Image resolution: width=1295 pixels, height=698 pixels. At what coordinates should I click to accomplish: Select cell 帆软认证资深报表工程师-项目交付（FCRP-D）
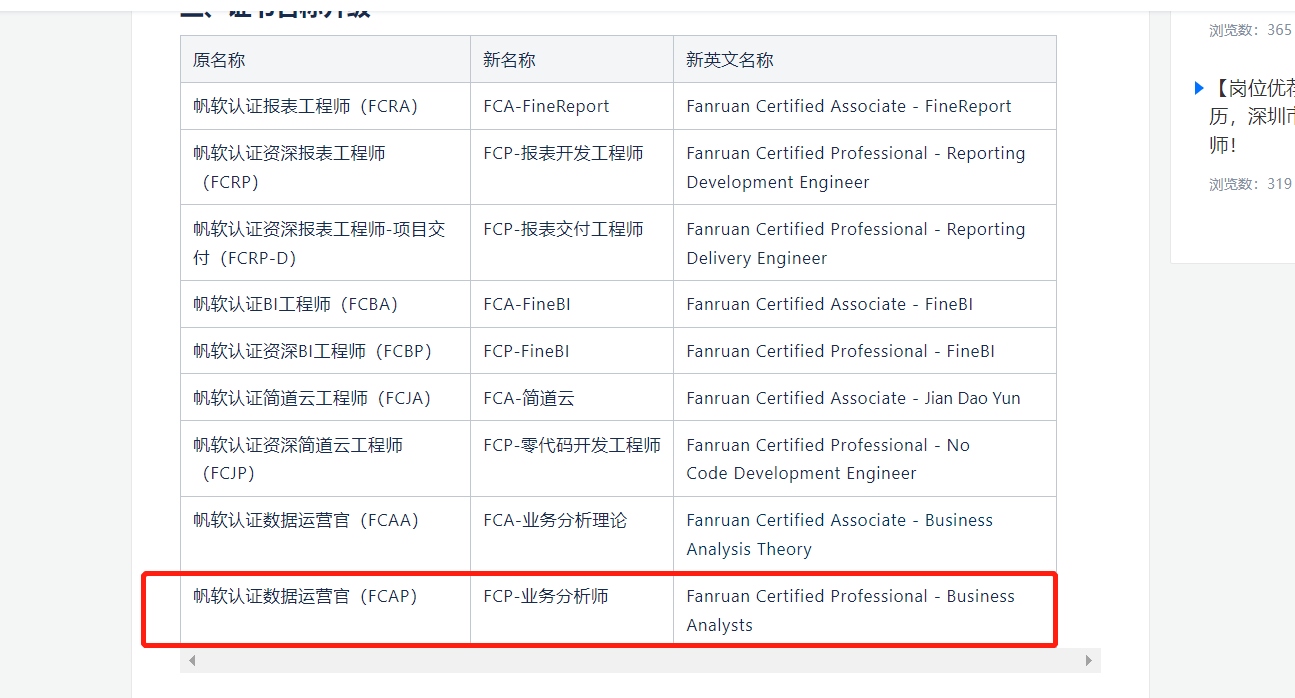(x=325, y=243)
